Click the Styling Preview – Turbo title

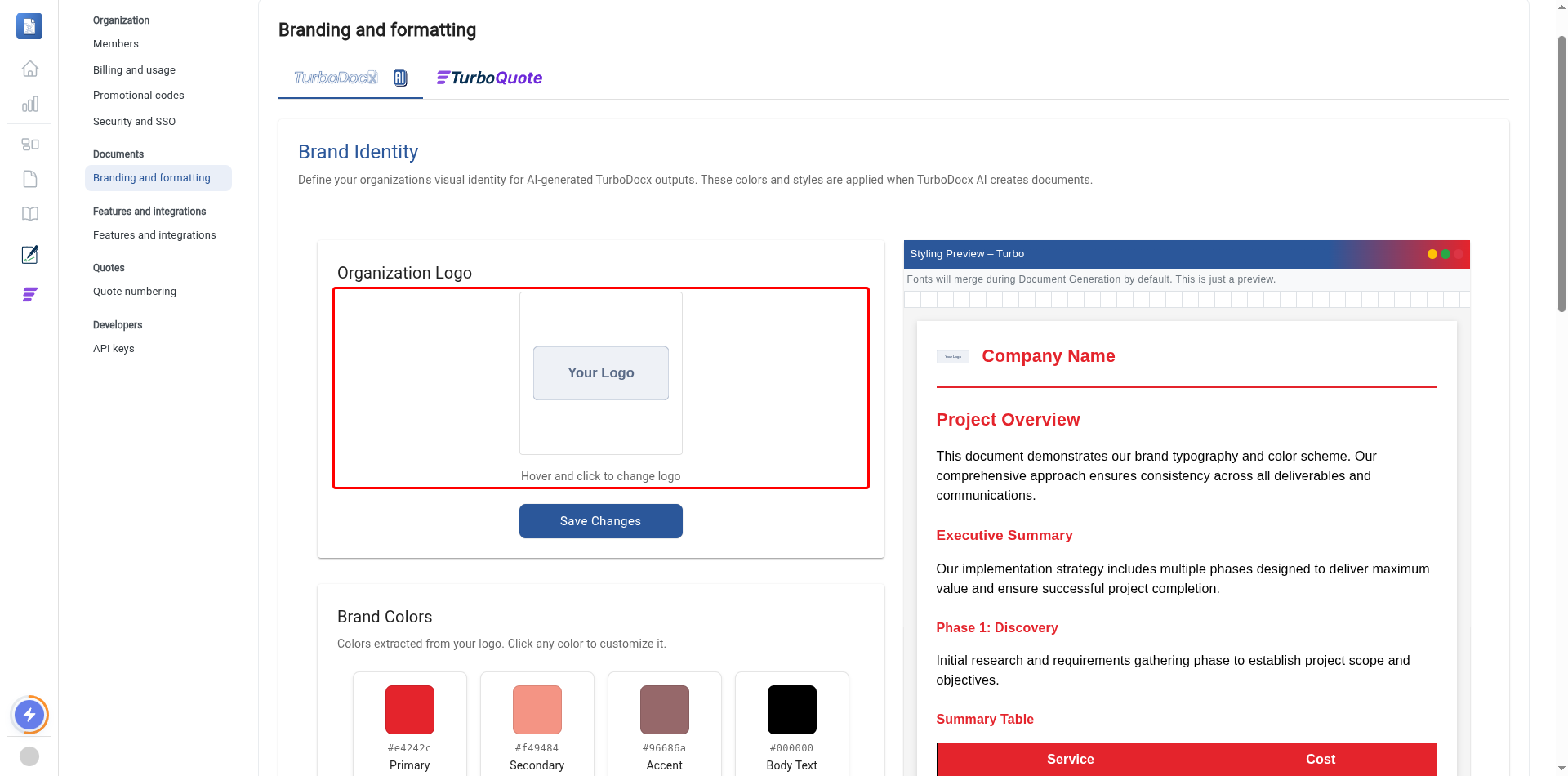967,254
